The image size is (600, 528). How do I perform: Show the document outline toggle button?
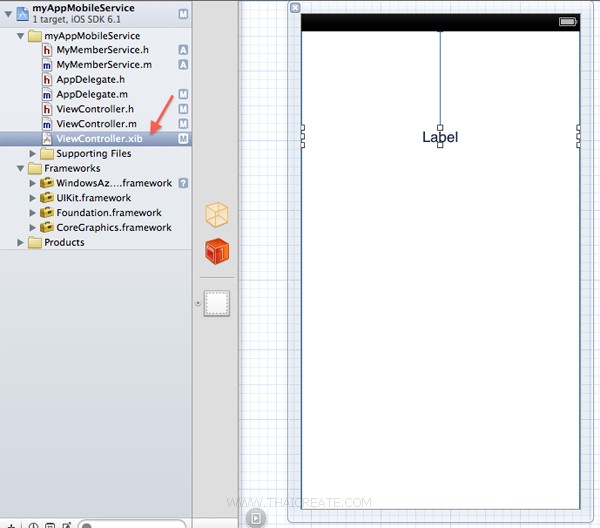(256, 518)
